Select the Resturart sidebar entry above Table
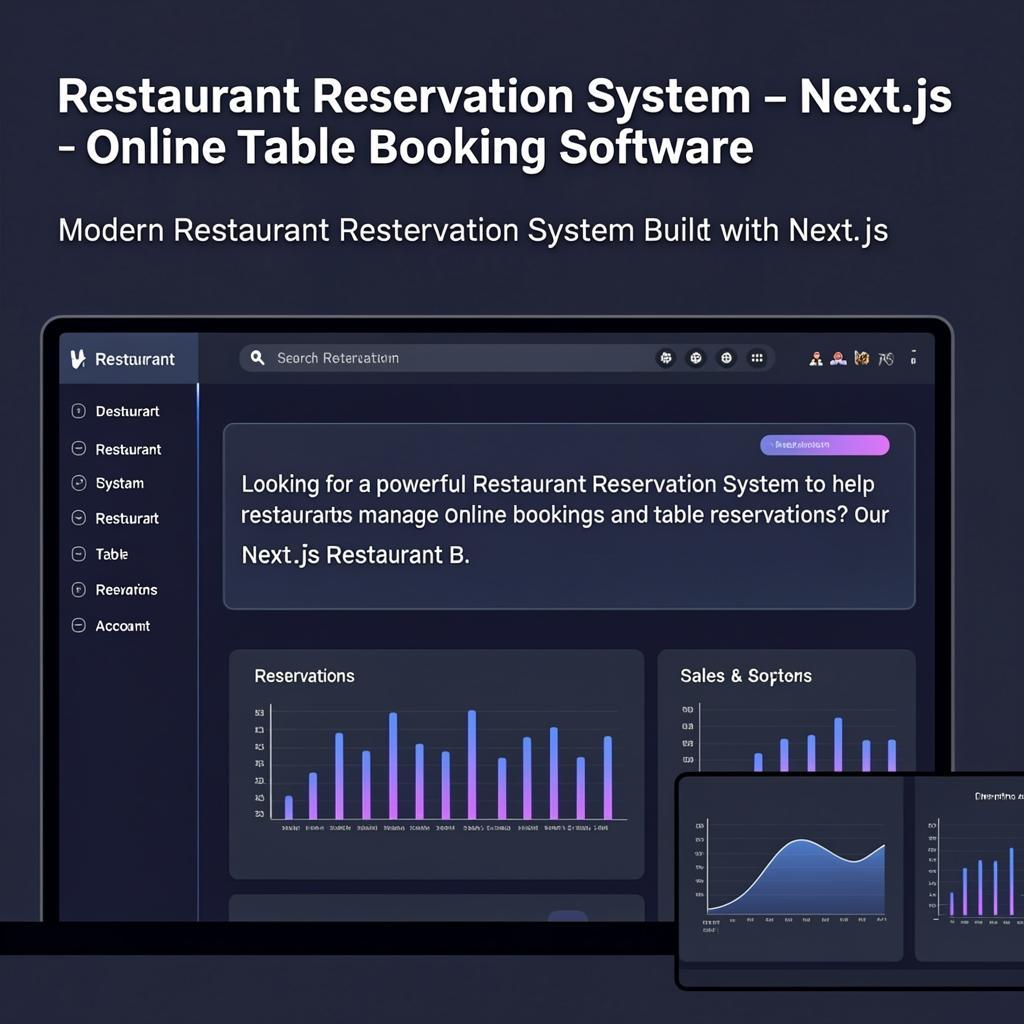Screen dimensions: 1024x1024 pos(127,519)
